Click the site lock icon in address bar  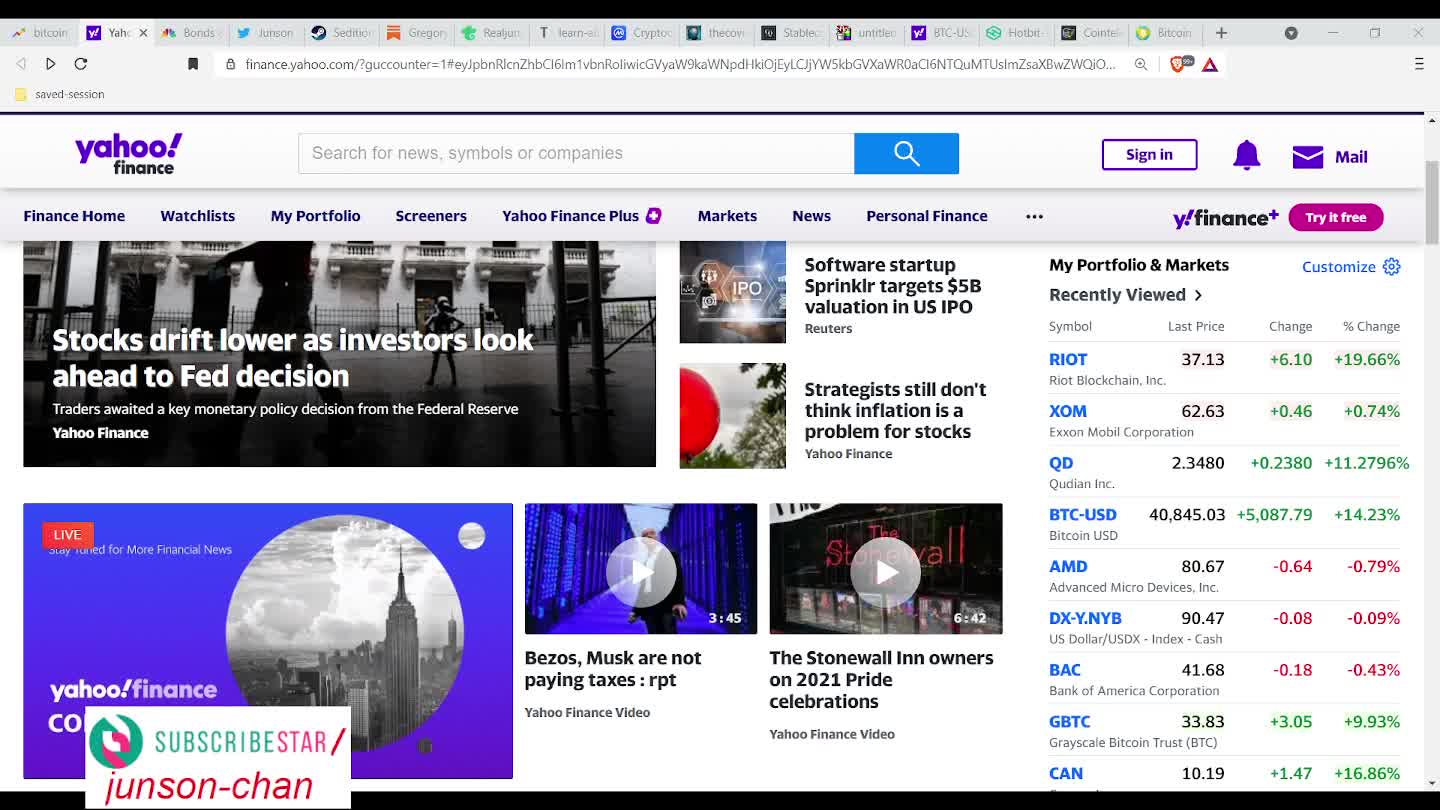(231, 64)
